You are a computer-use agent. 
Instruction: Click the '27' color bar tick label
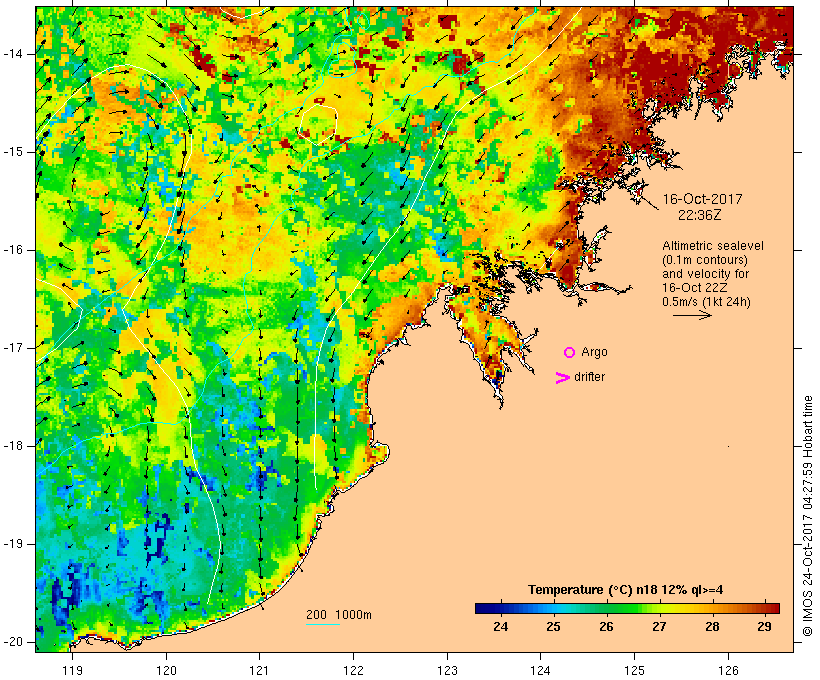coord(659,626)
